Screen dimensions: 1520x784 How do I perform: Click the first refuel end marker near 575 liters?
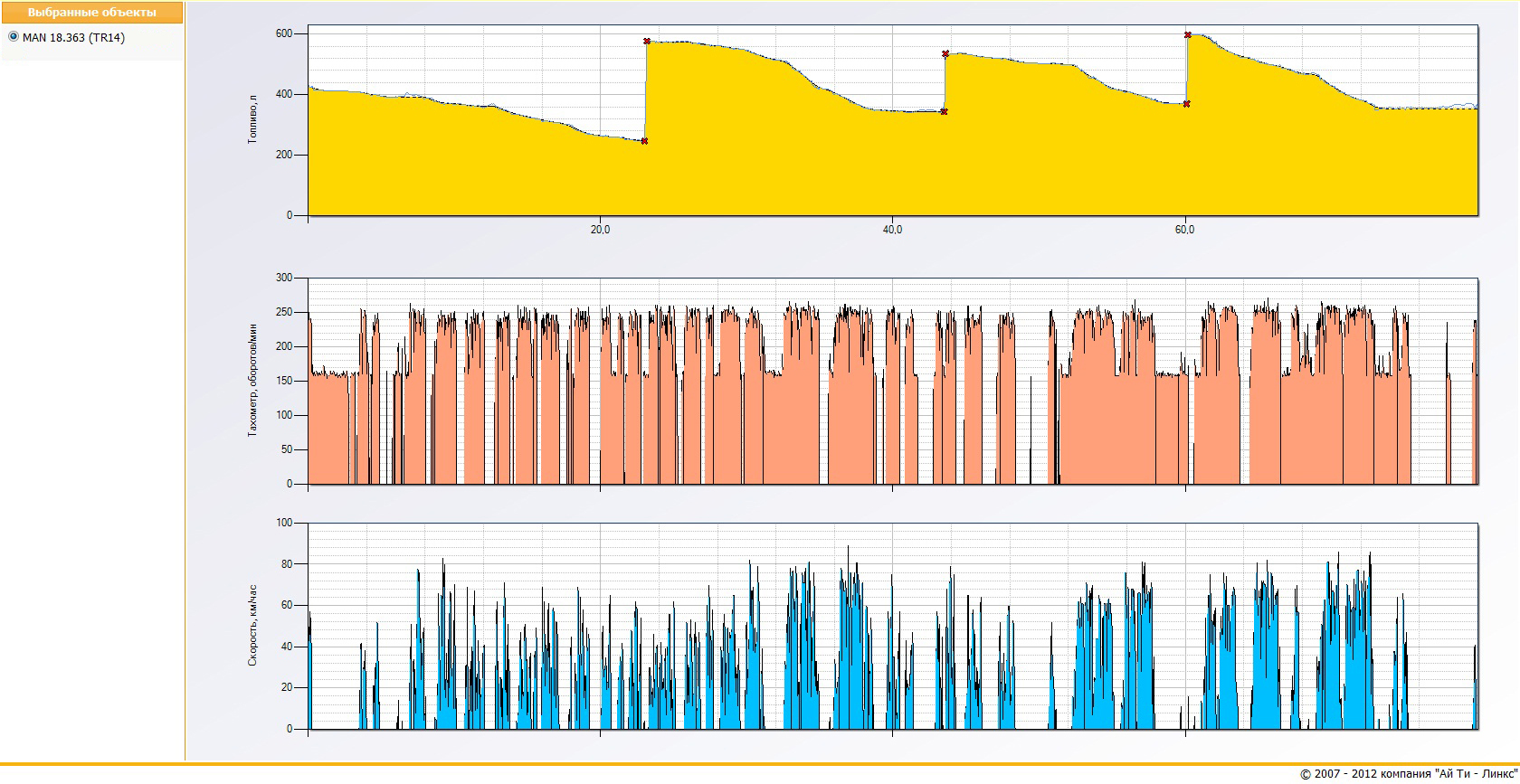[647, 42]
